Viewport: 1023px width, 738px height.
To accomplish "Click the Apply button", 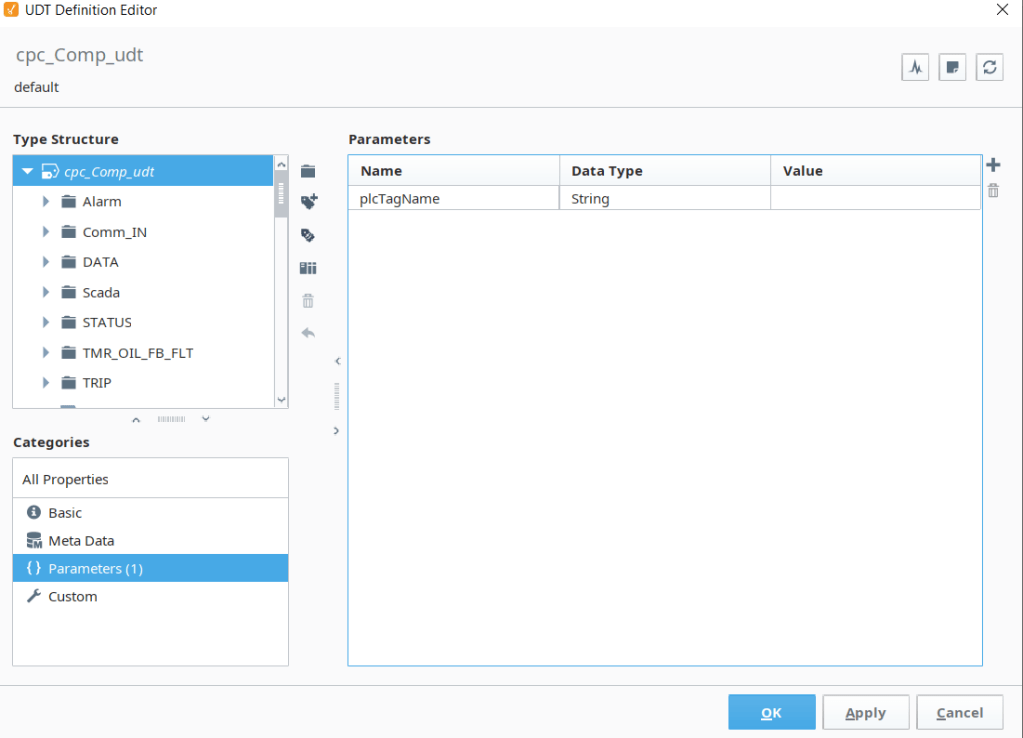I will pos(865,712).
